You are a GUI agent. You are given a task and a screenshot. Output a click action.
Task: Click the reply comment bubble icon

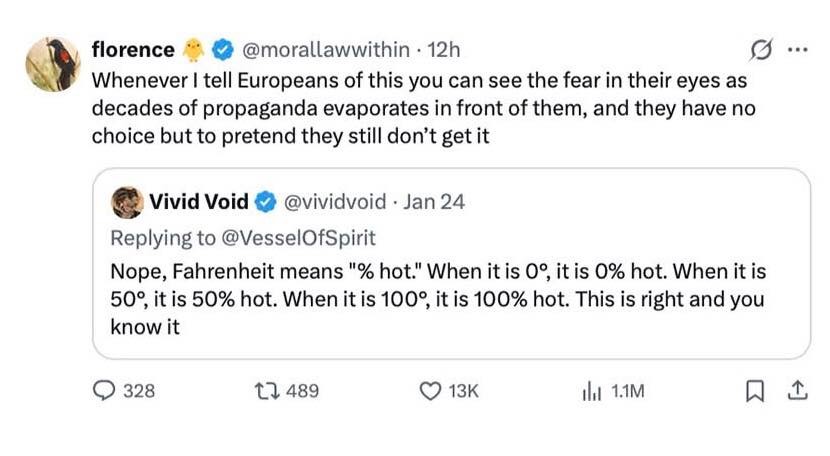click(x=104, y=391)
